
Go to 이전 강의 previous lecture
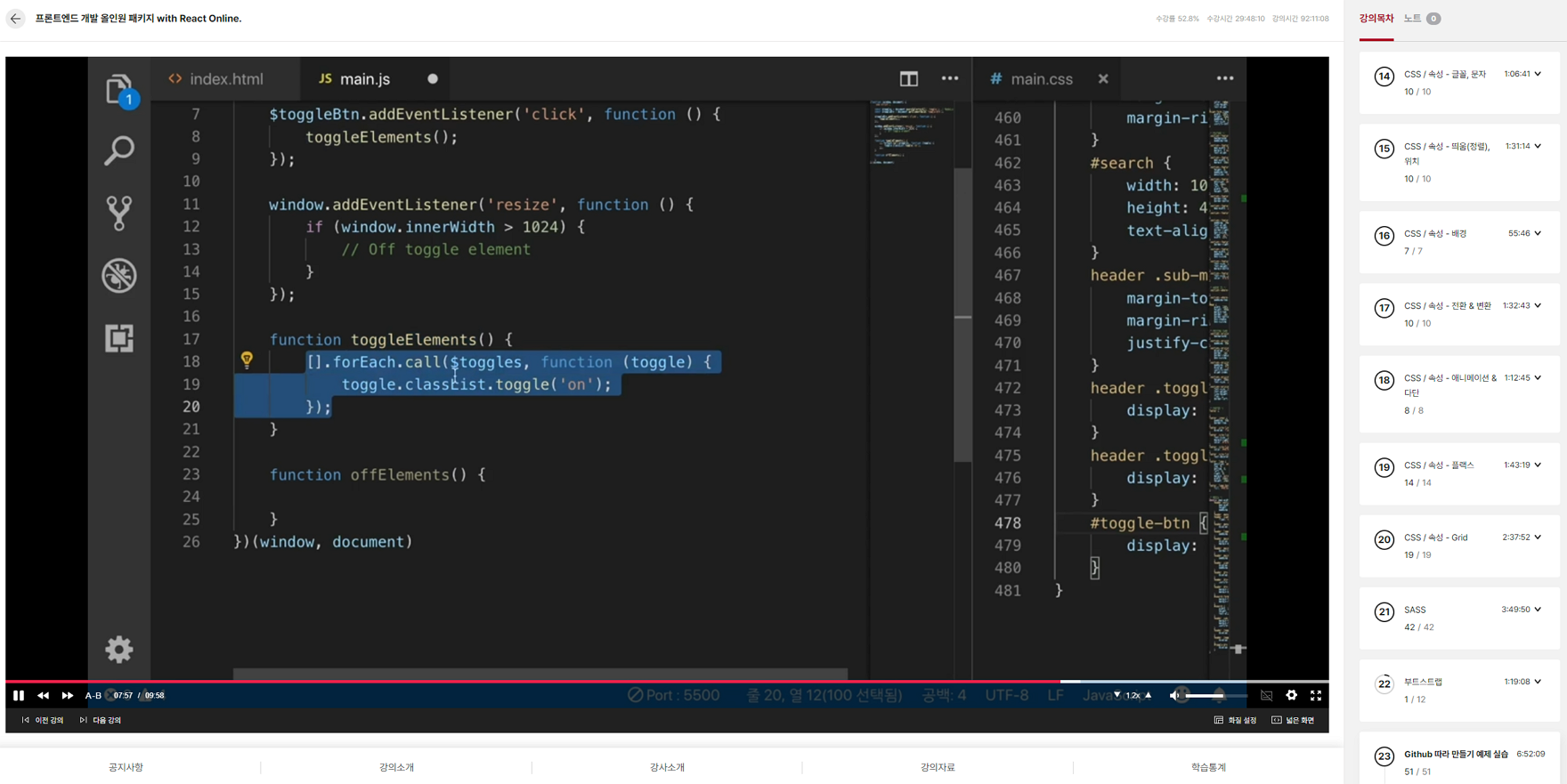[43, 720]
